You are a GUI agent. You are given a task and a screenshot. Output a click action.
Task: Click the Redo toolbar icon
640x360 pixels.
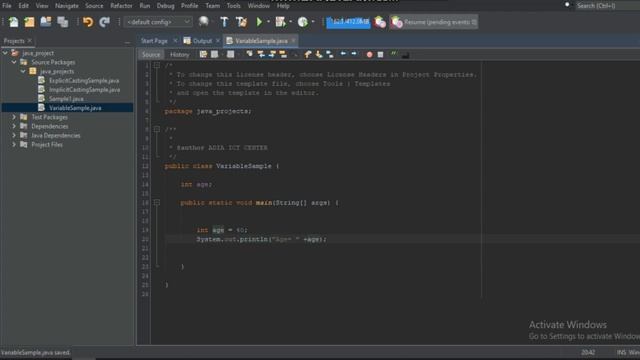pyautogui.click(x=104, y=22)
